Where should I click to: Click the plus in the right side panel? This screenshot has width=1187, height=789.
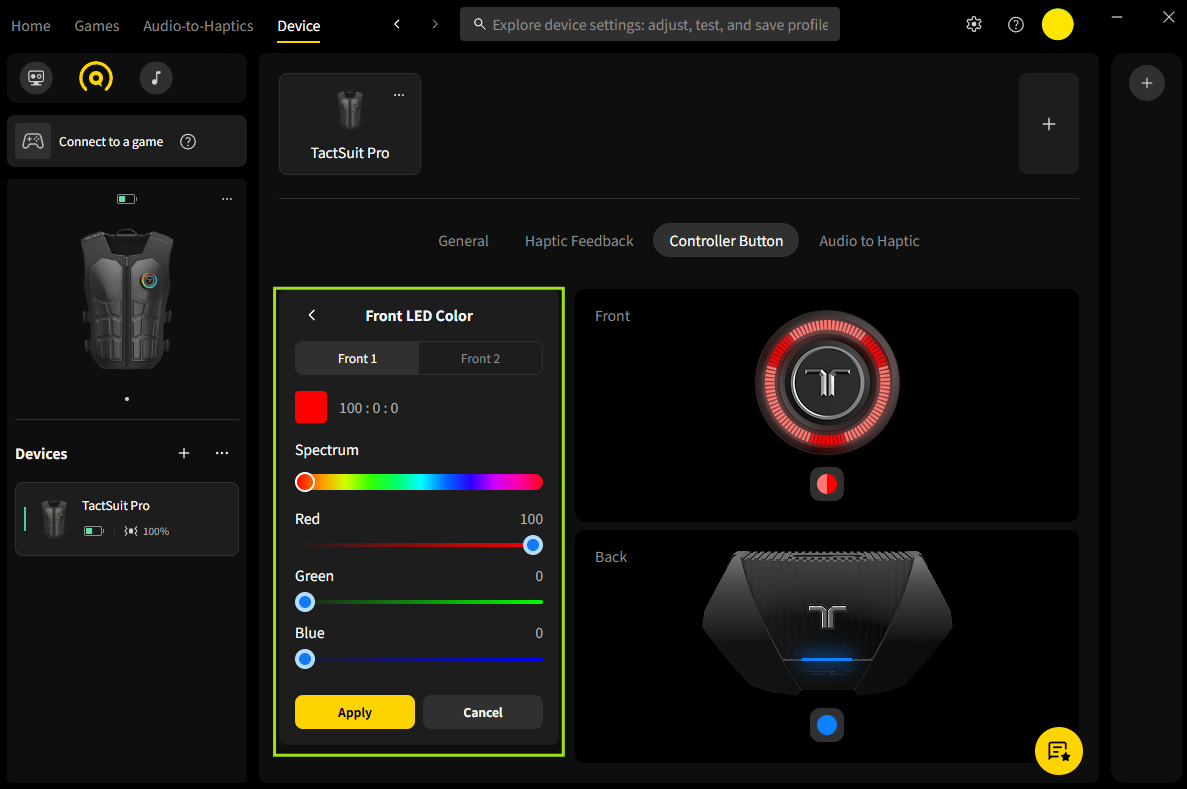(x=1147, y=83)
